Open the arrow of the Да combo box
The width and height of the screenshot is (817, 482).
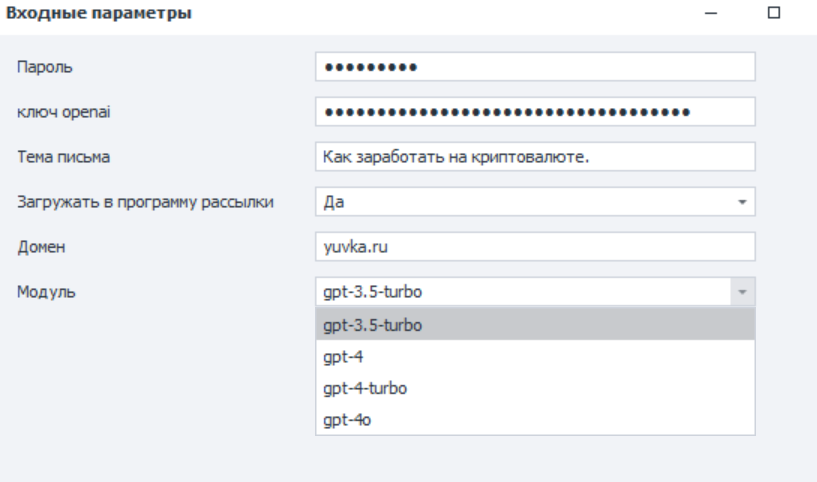tap(742, 202)
